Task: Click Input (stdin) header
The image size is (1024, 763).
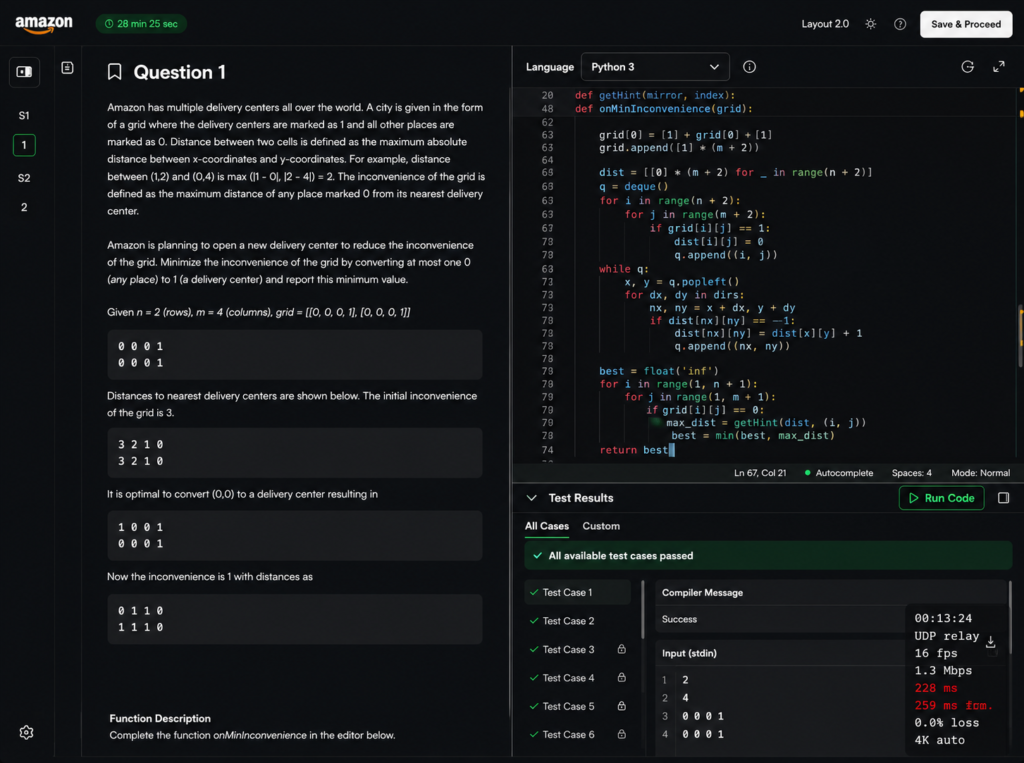Action: pos(689,653)
